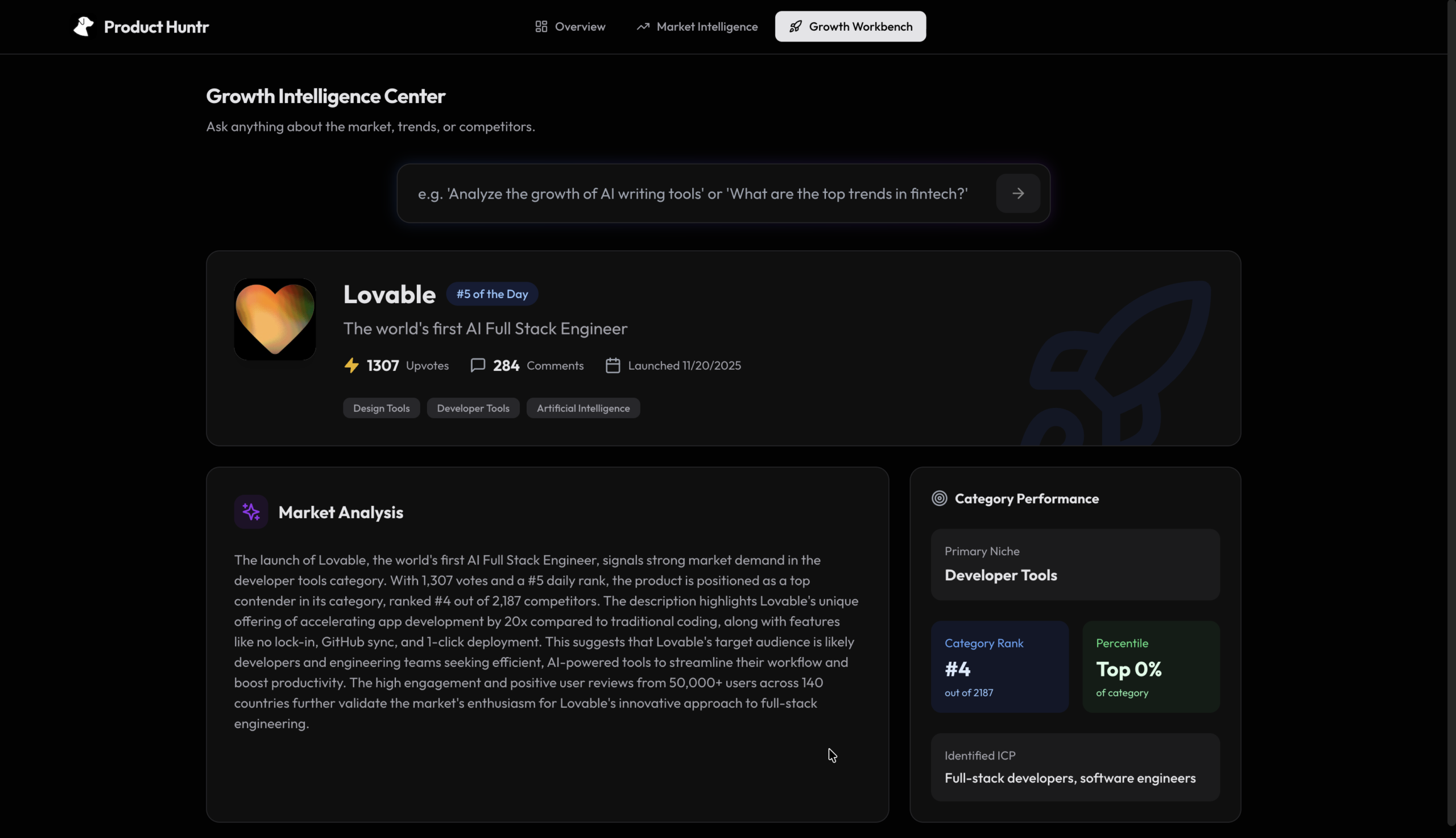Click the Artificial Intelligence tag
The height and width of the screenshot is (838, 1456).
click(x=583, y=408)
